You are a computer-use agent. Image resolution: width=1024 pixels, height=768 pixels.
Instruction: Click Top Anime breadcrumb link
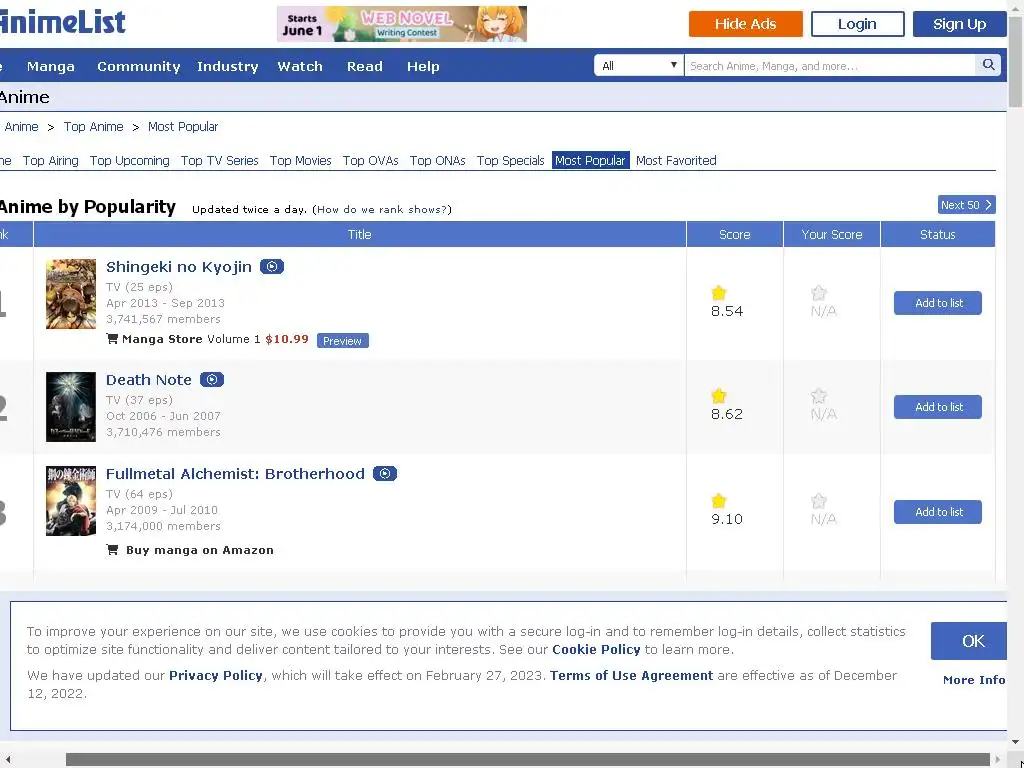(93, 127)
